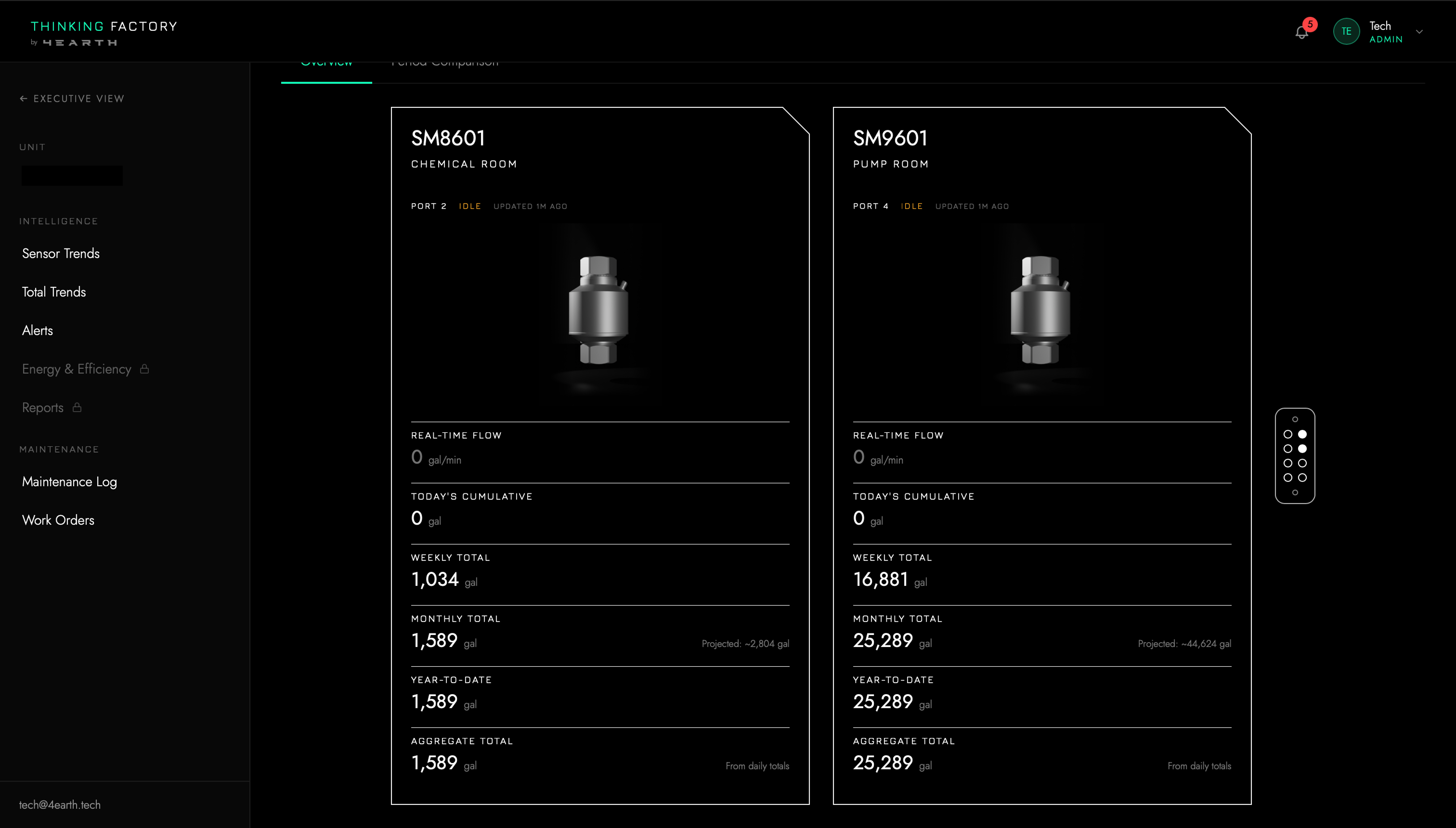Image resolution: width=1456 pixels, height=828 pixels.
Task: Select the lower filled dot in port selector
Action: 1302,449
